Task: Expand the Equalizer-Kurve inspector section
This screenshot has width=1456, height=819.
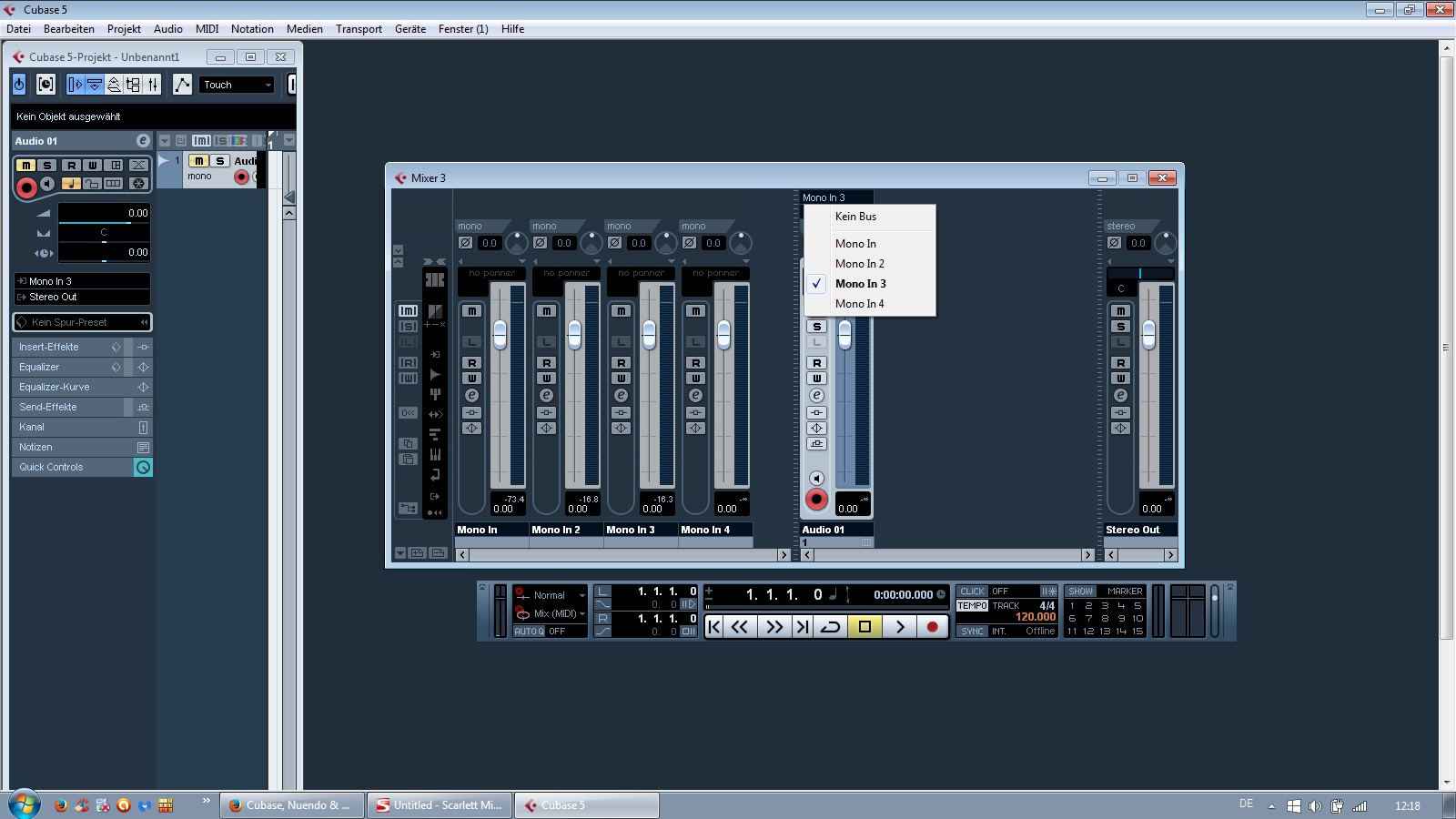Action: [x=73, y=387]
